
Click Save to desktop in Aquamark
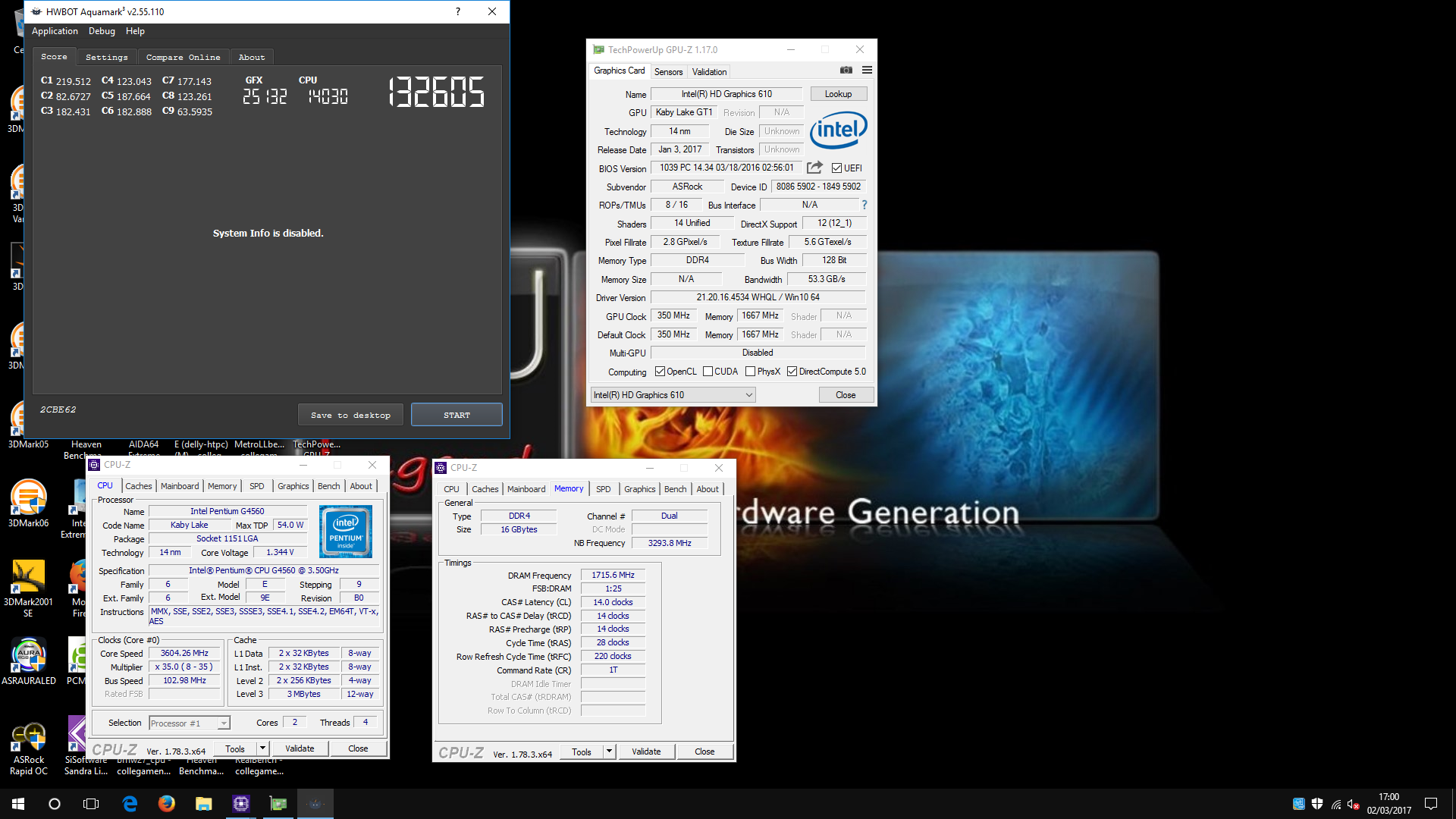point(350,415)
